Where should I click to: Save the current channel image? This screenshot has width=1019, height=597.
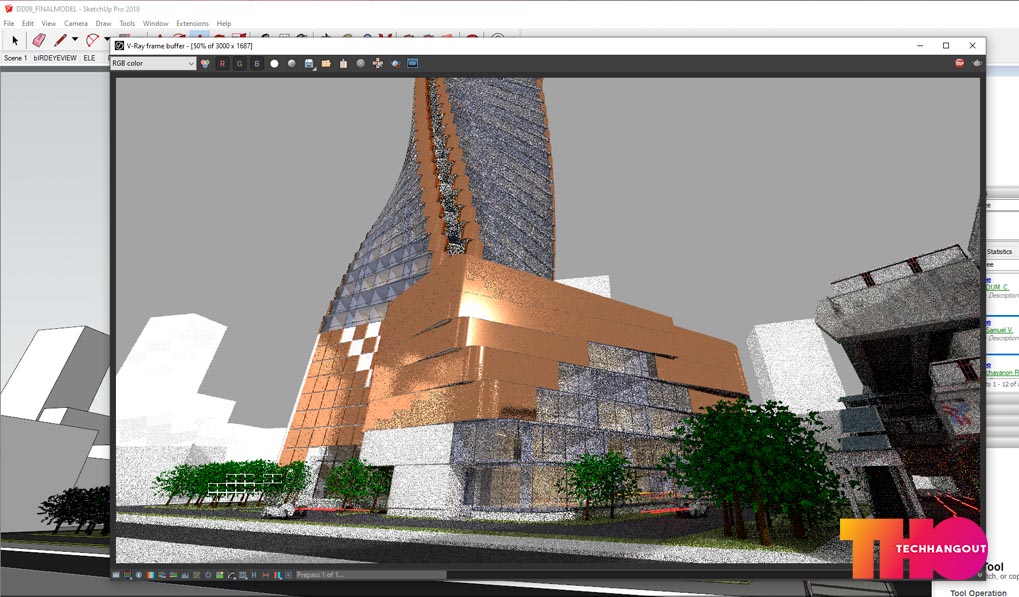(309, 64)
